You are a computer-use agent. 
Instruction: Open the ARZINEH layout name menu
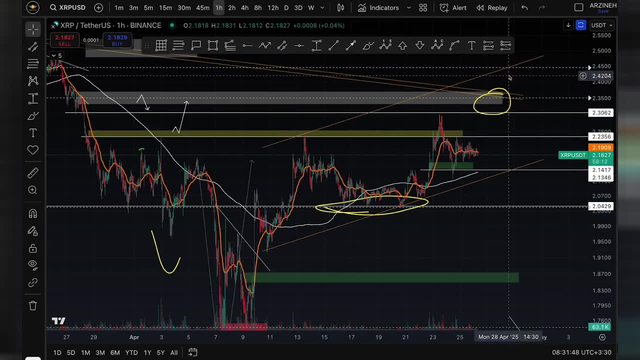coord(603,7)
